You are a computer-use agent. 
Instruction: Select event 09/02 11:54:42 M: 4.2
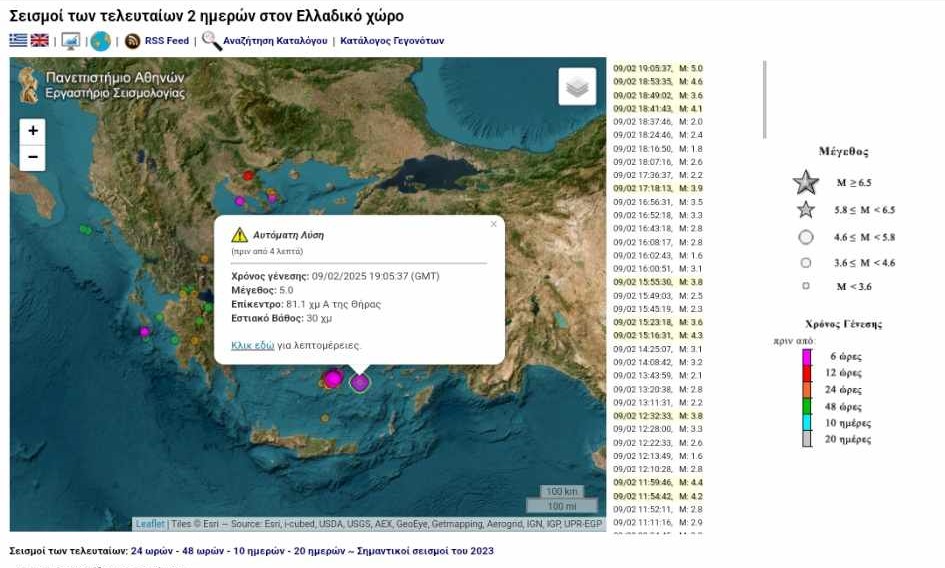coord(658,496)
